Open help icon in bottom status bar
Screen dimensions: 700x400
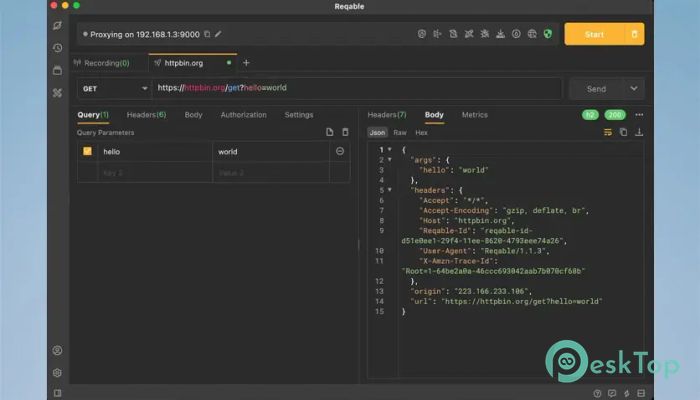597,393
